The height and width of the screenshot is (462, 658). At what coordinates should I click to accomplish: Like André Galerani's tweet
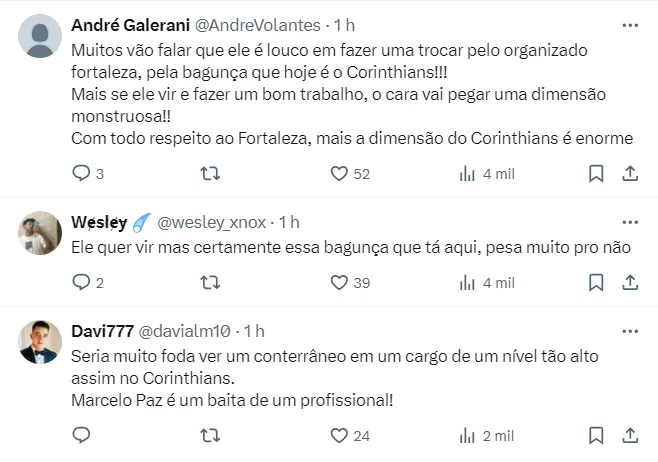339,174
